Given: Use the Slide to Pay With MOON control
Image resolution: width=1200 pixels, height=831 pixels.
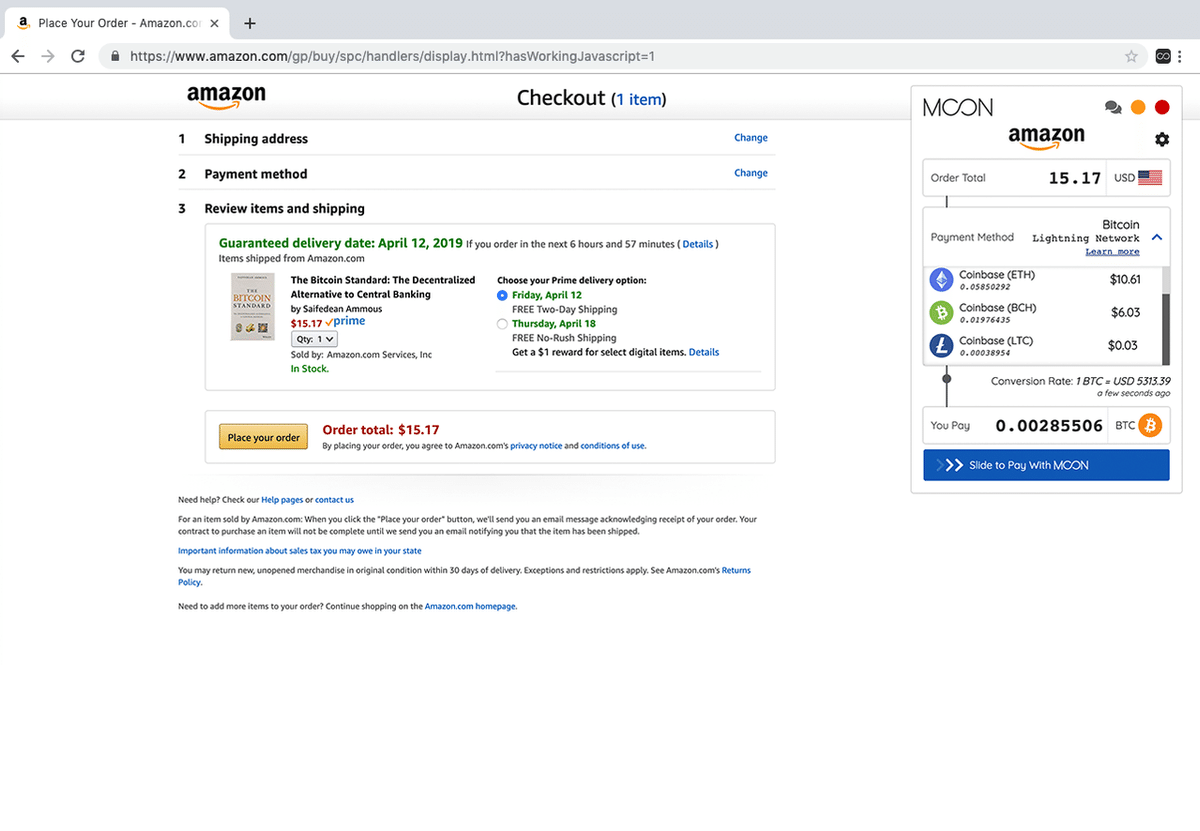Looking at the screenshot, I should tap(1045, 464).
